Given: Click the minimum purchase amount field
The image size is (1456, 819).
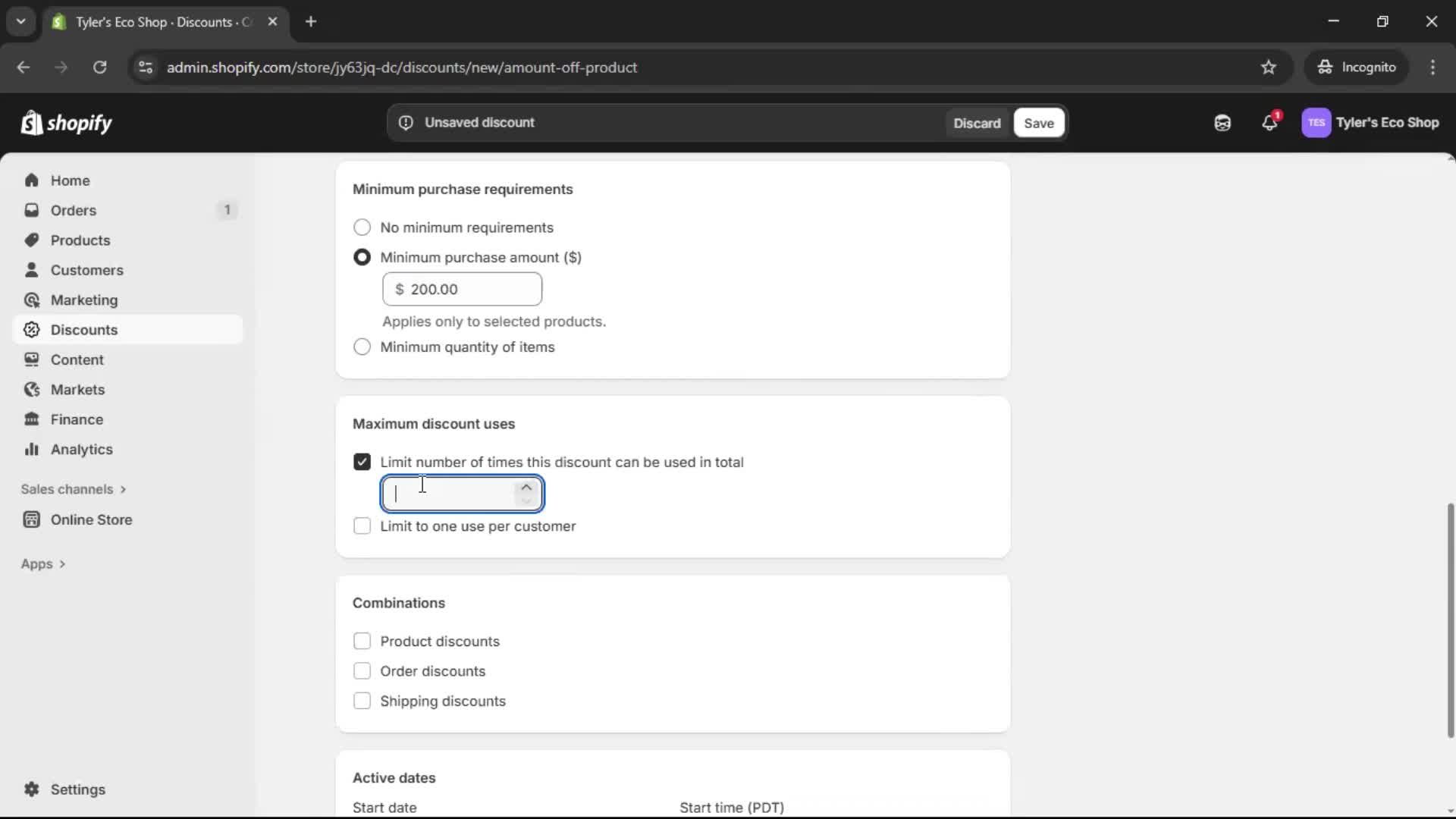Looking at the screenshot, I should (463, 289).
